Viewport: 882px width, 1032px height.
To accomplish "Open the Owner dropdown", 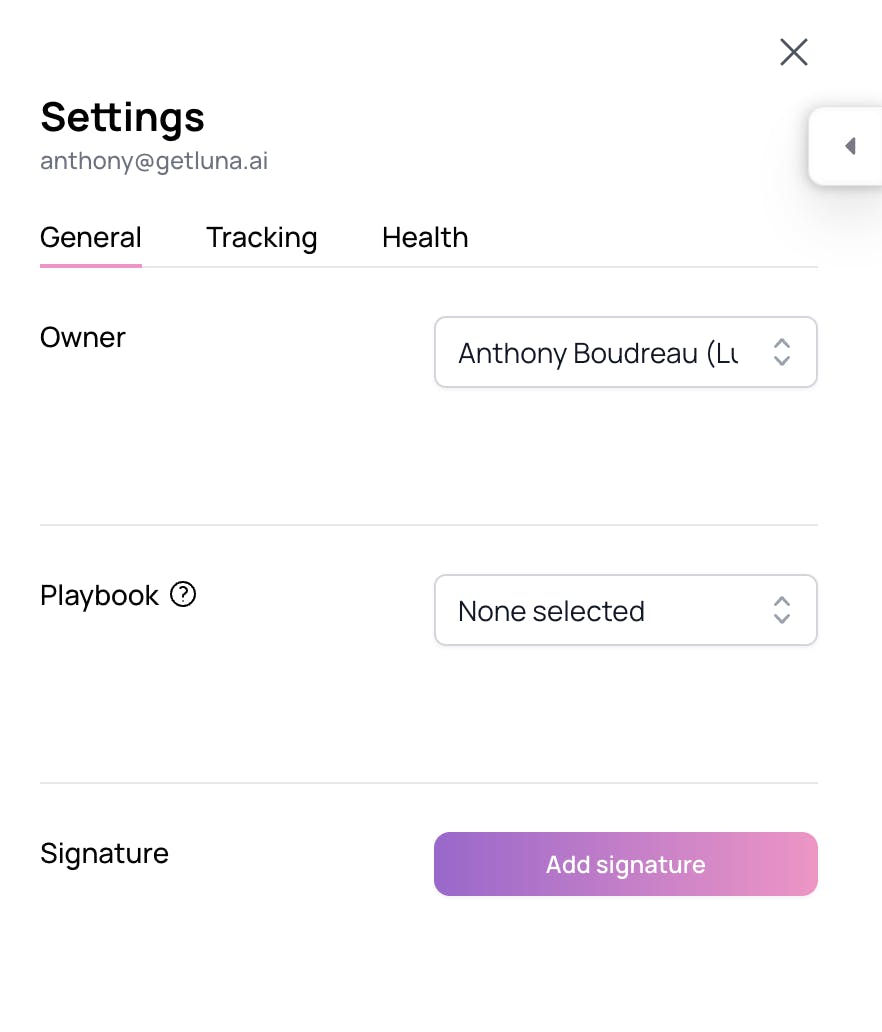I will [x=625, y=352].
